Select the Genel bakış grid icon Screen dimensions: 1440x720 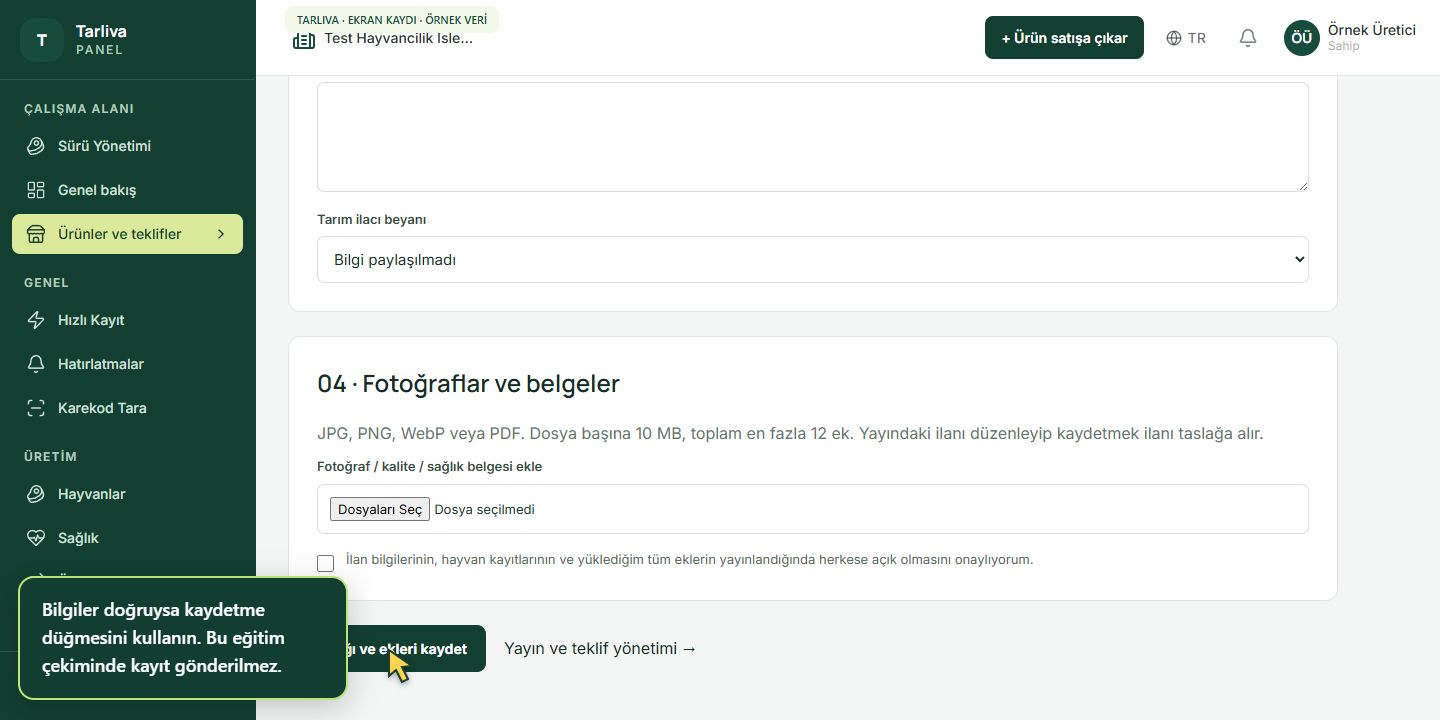point(36,190)
